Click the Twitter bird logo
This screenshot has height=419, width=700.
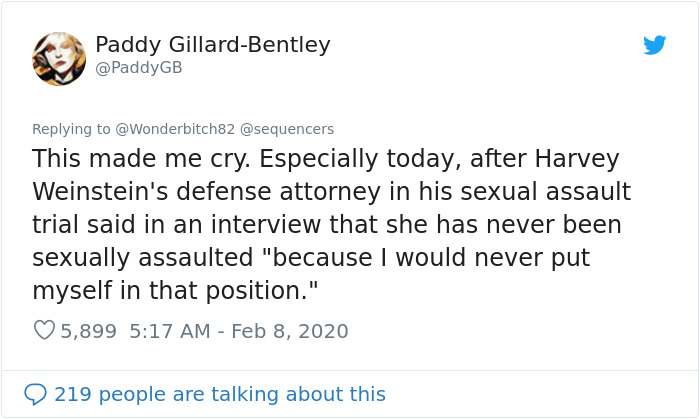coord(655,45)
